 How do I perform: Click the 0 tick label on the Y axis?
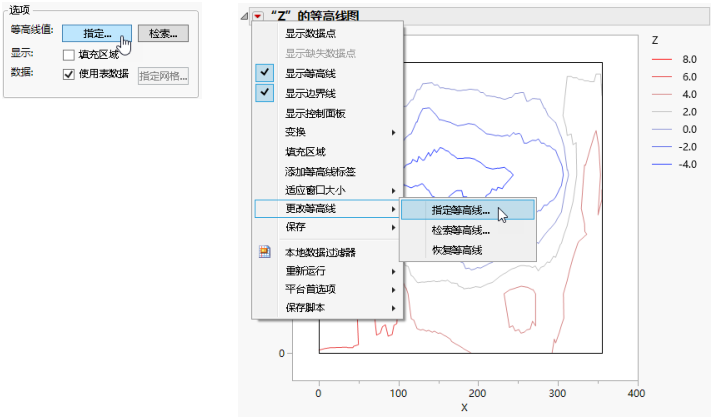(x=282, y=353)
